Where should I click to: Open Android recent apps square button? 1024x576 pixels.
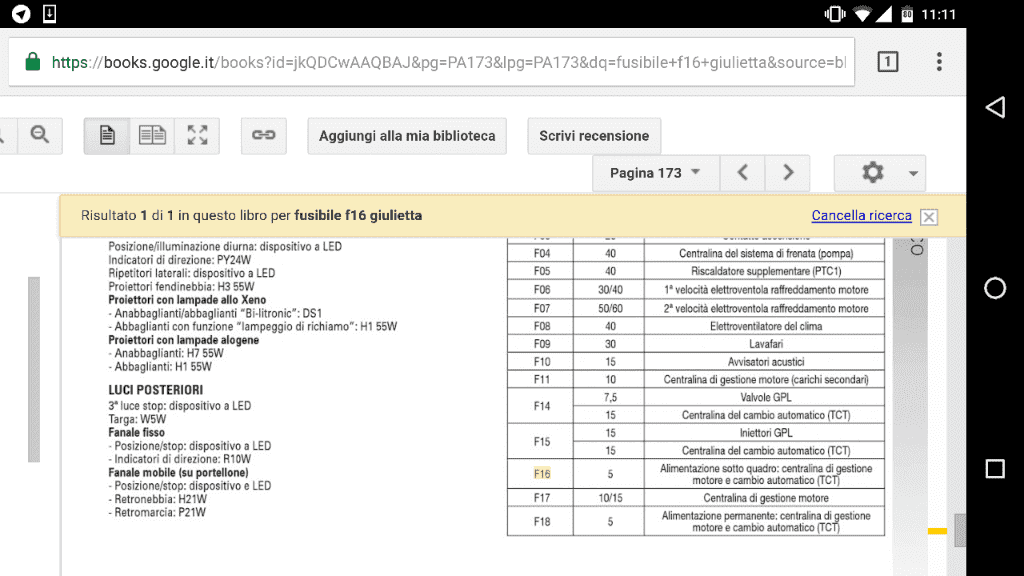click(995, 469)
